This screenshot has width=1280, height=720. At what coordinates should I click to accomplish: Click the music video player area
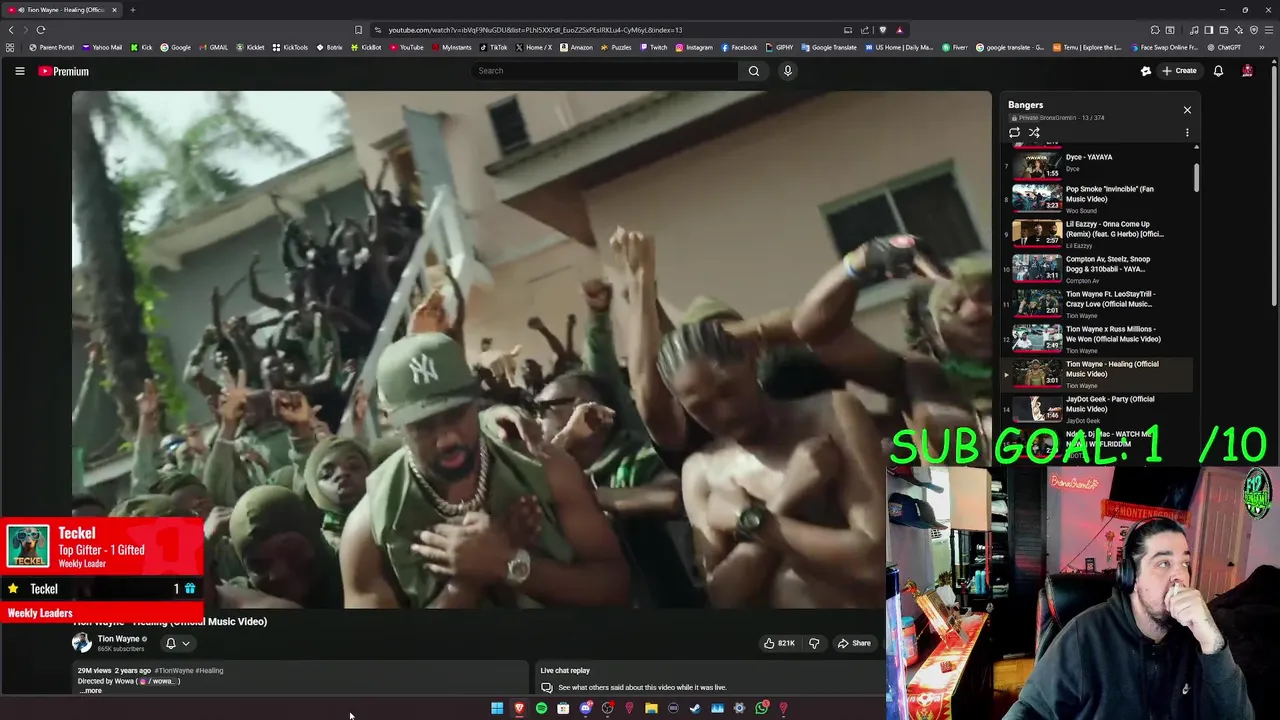click(531, 350)
